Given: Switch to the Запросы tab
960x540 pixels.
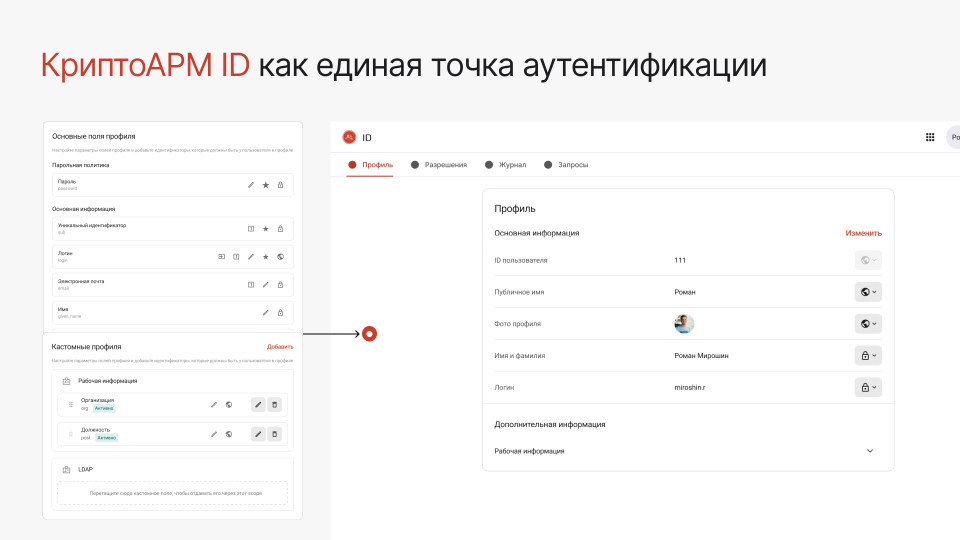Looking at the screenshot, I should coord(566,165).
